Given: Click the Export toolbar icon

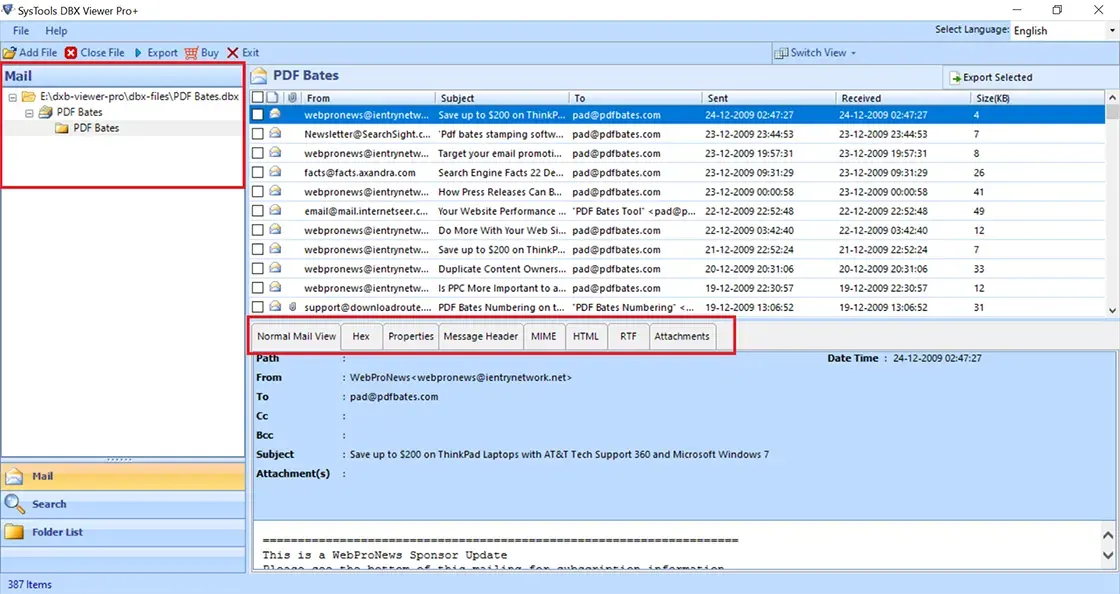Looking at the screenshot, I should click(x=138, y=53).
